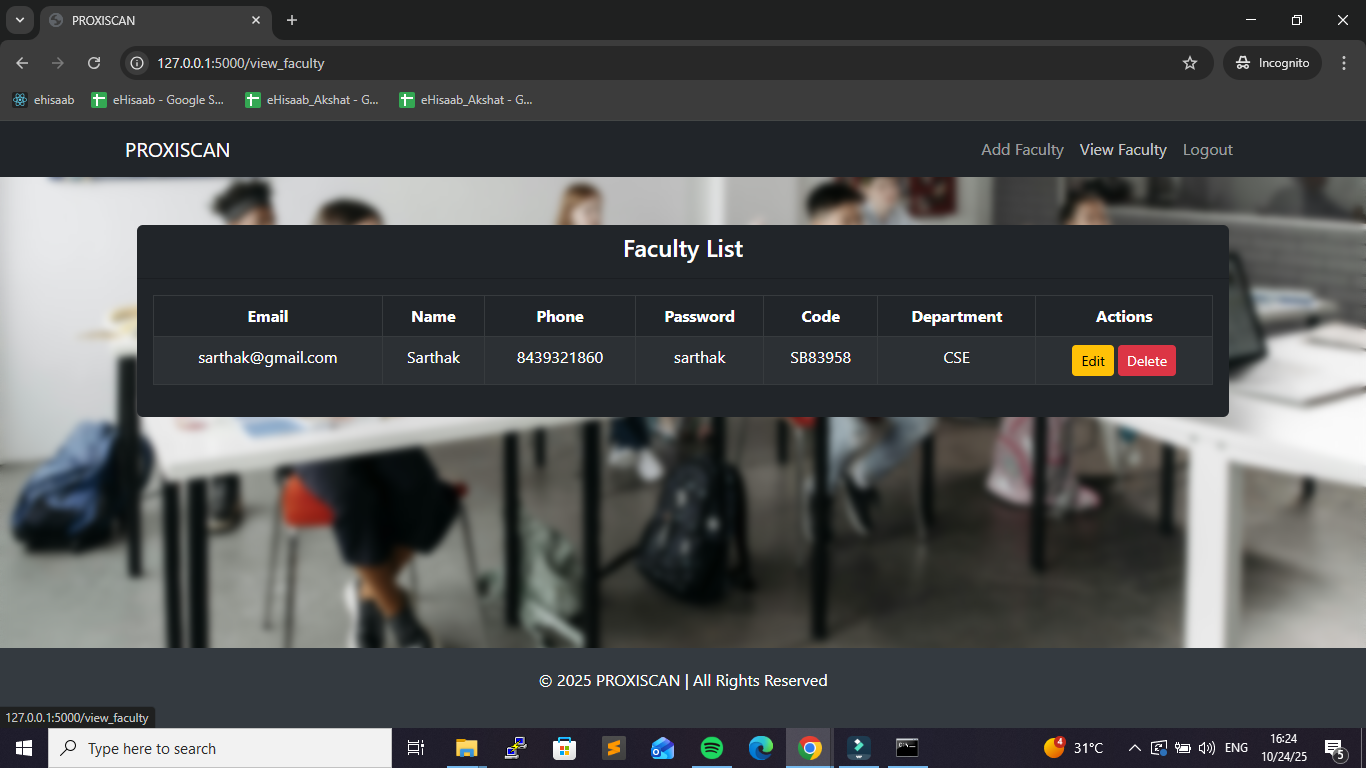Click the browser back arrow
This screenshot has height=768, width=1366.
tap(22, 63)
